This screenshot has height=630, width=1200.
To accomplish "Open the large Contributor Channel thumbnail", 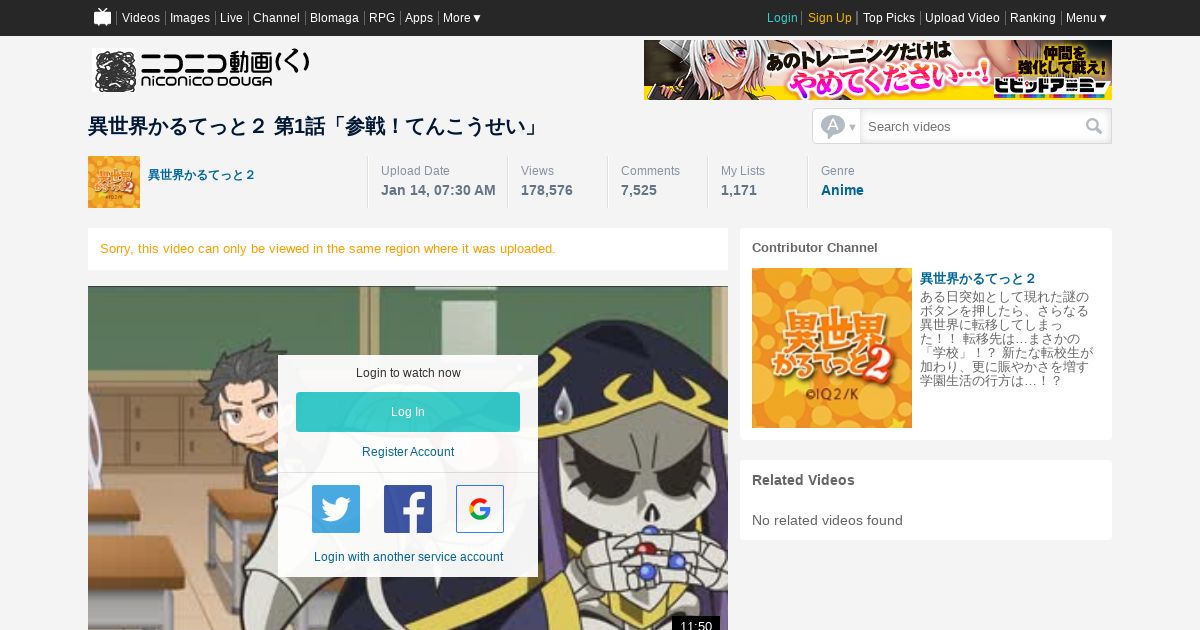I will point(832,348).
